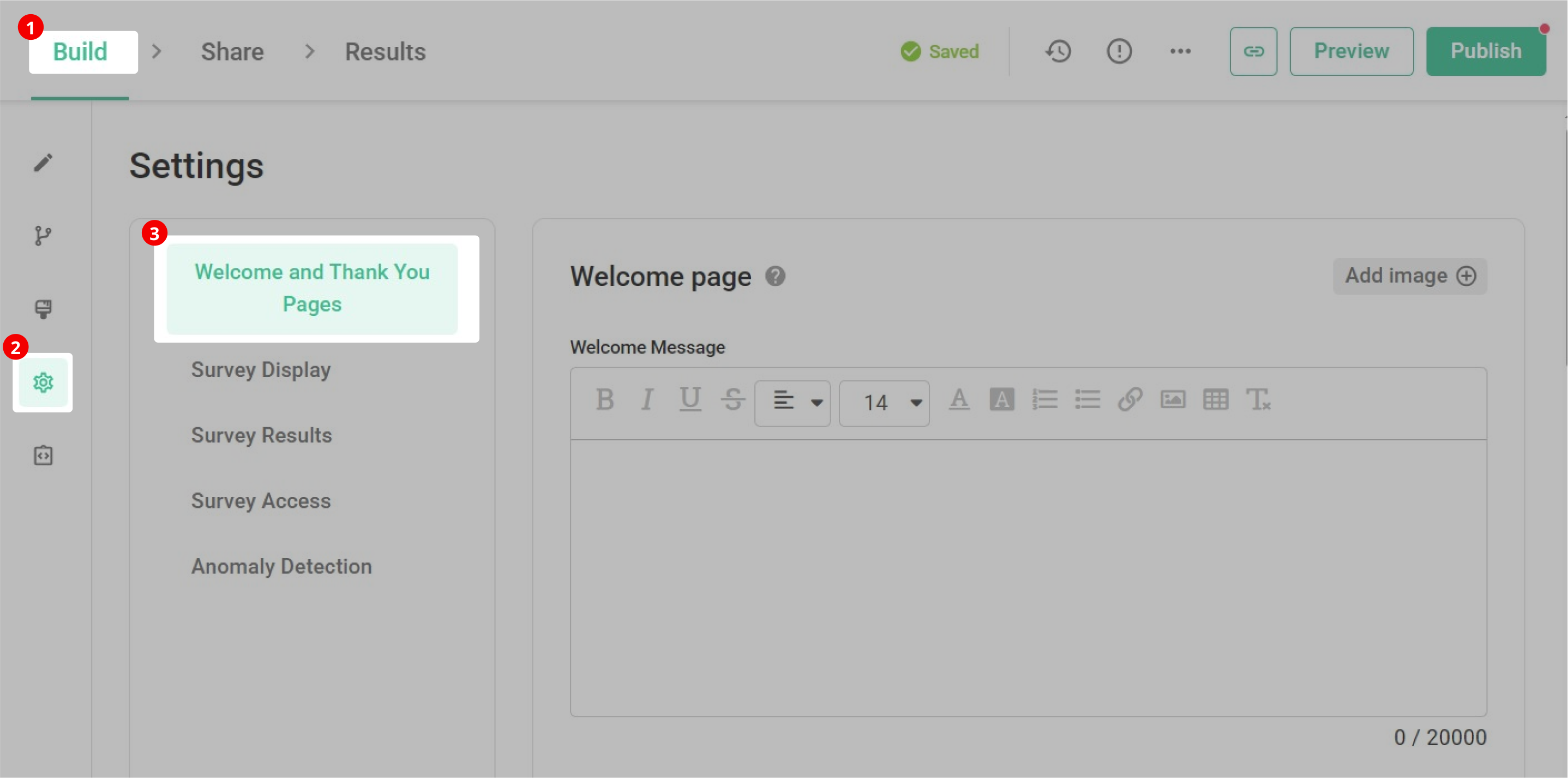The height and width of the screenshot is (778, 1568).
Task: Expand the more options ellipsis menu
Action: click(x=1180, y=51)
